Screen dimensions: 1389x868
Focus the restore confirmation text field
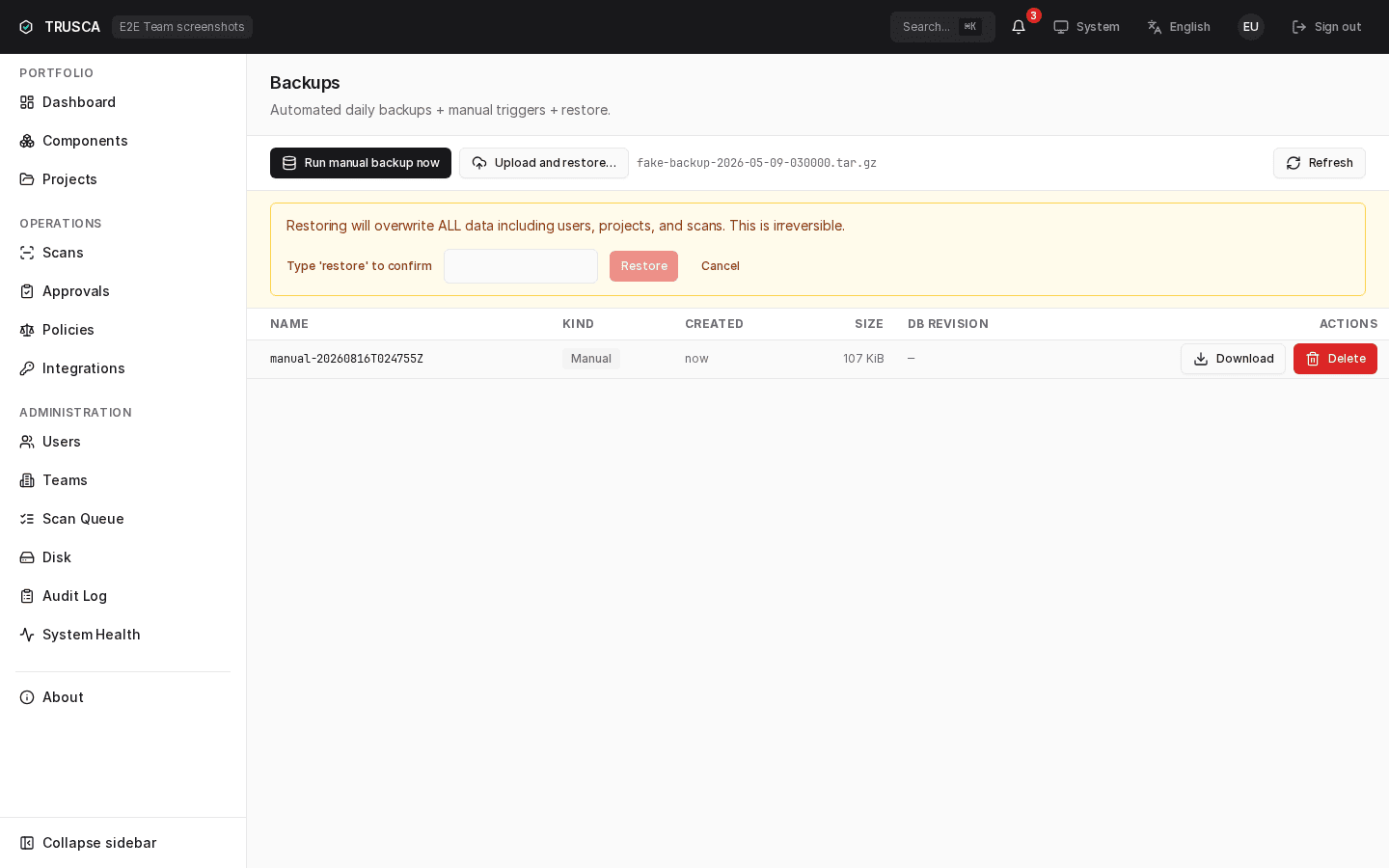pos(521,266)
